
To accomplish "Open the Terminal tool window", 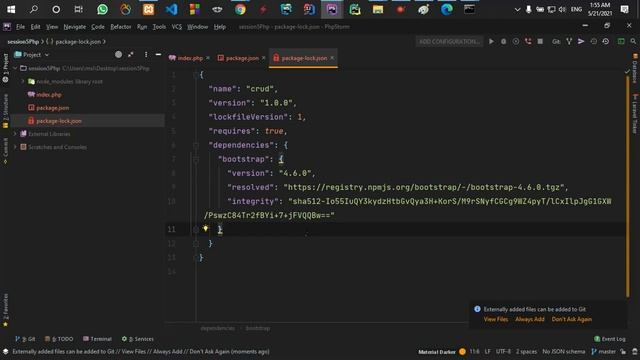I will point(97,339).
